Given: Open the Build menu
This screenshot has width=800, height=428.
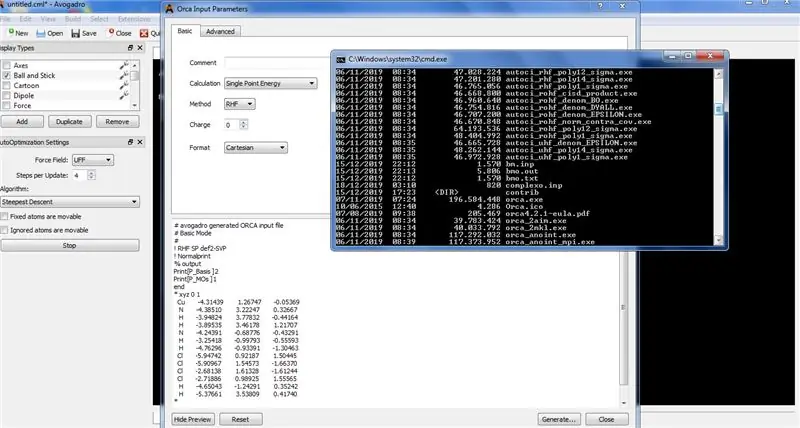Looking at the screenshot, I should tap(72, 19).
